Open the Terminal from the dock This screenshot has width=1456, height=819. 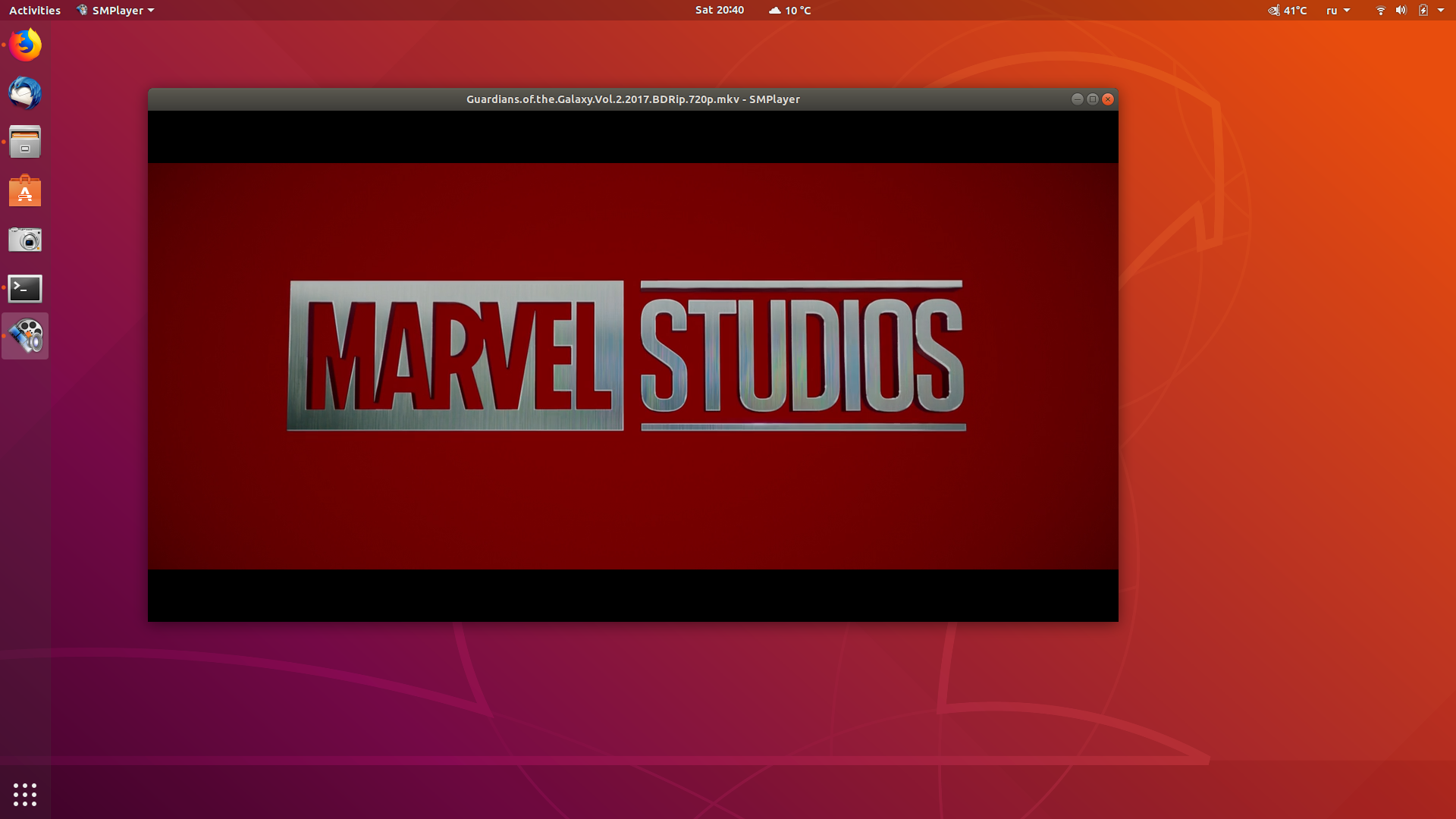coord(25,288)
